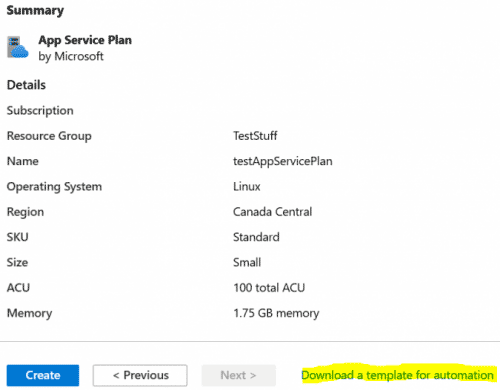Select the Standard SKU value
The image size is (500, 390).
pos(256,237)
